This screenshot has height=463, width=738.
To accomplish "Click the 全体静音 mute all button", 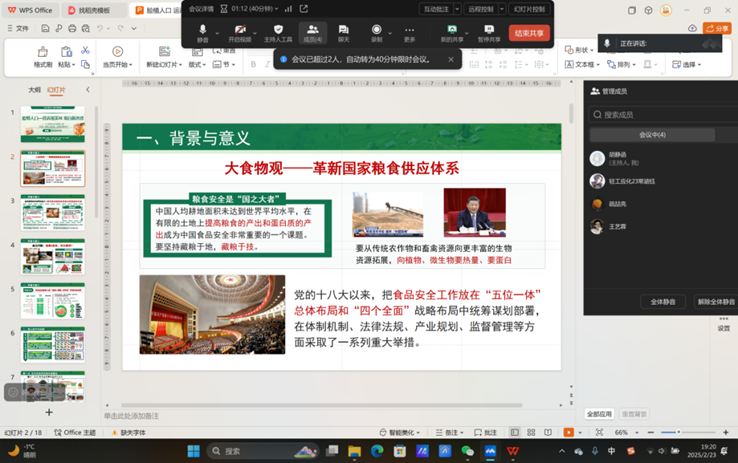I will tap(663, 301).
